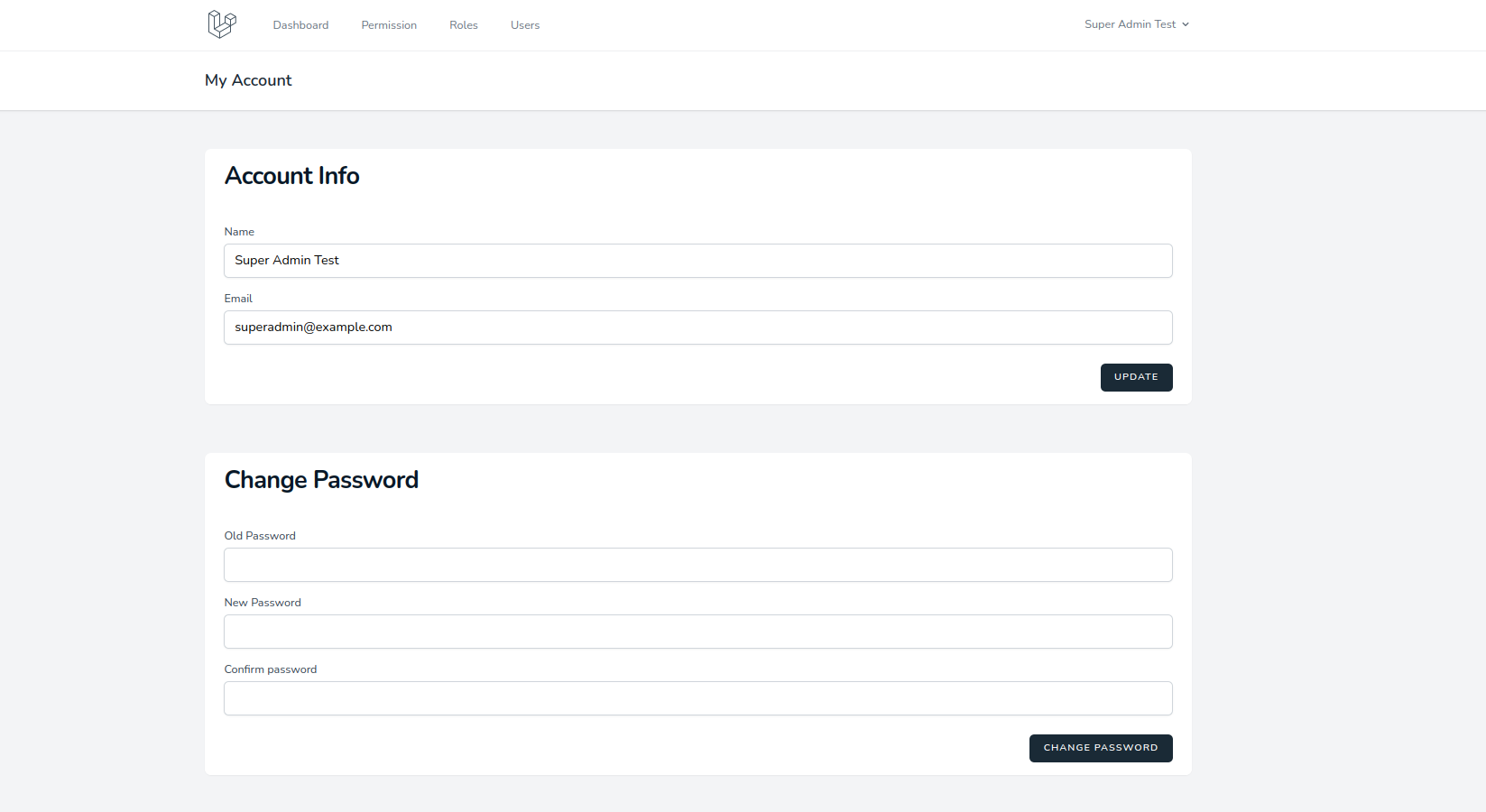Screen dimensions: 1486x812
Task: Open the Roles nav item
Action: click(x=464, y=25)
